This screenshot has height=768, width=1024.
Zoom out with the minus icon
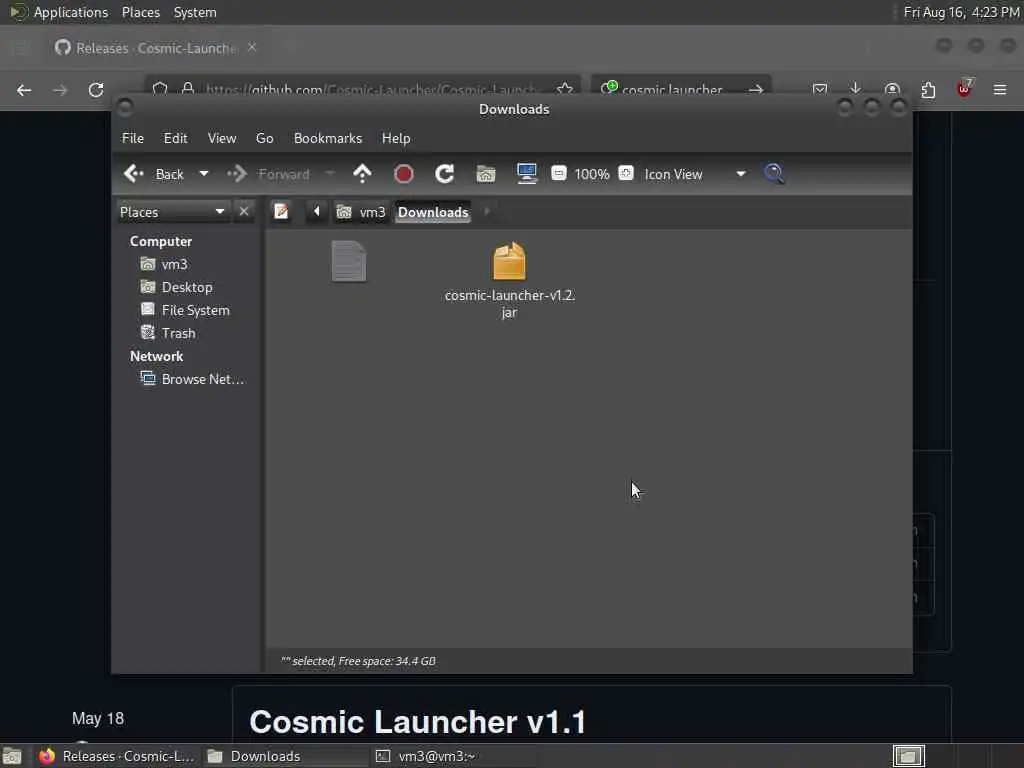pos(558,173)
